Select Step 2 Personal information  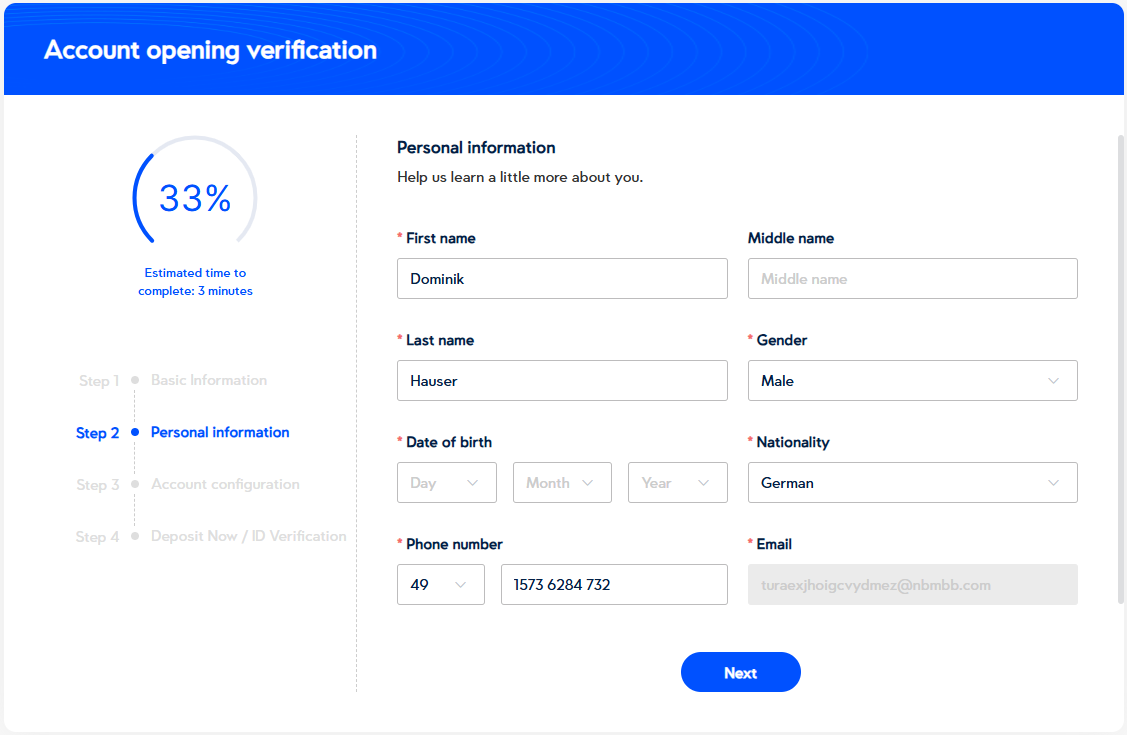click(x=183, y=433)
